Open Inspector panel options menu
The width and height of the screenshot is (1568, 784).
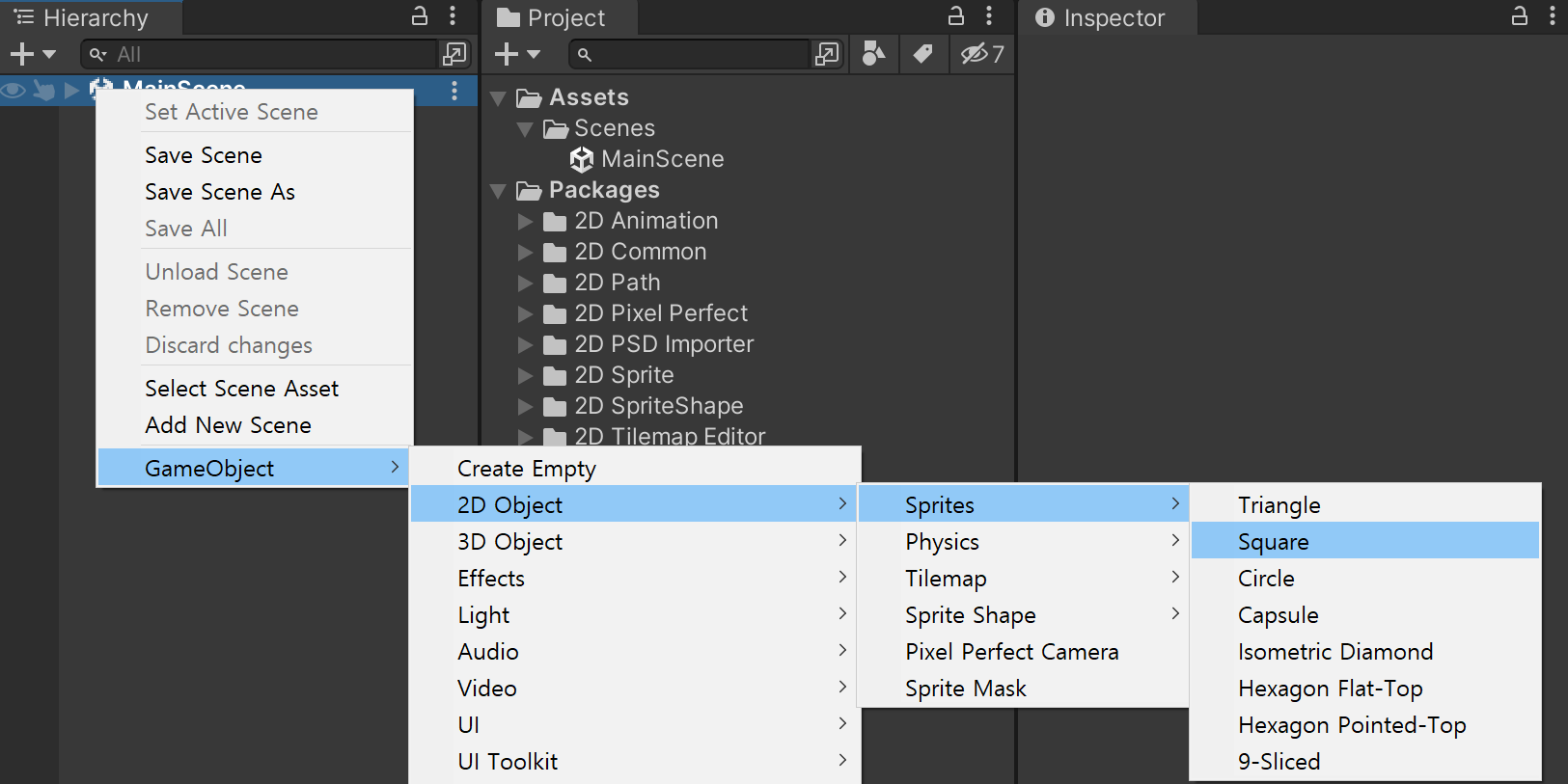(x=1553, y=16)
